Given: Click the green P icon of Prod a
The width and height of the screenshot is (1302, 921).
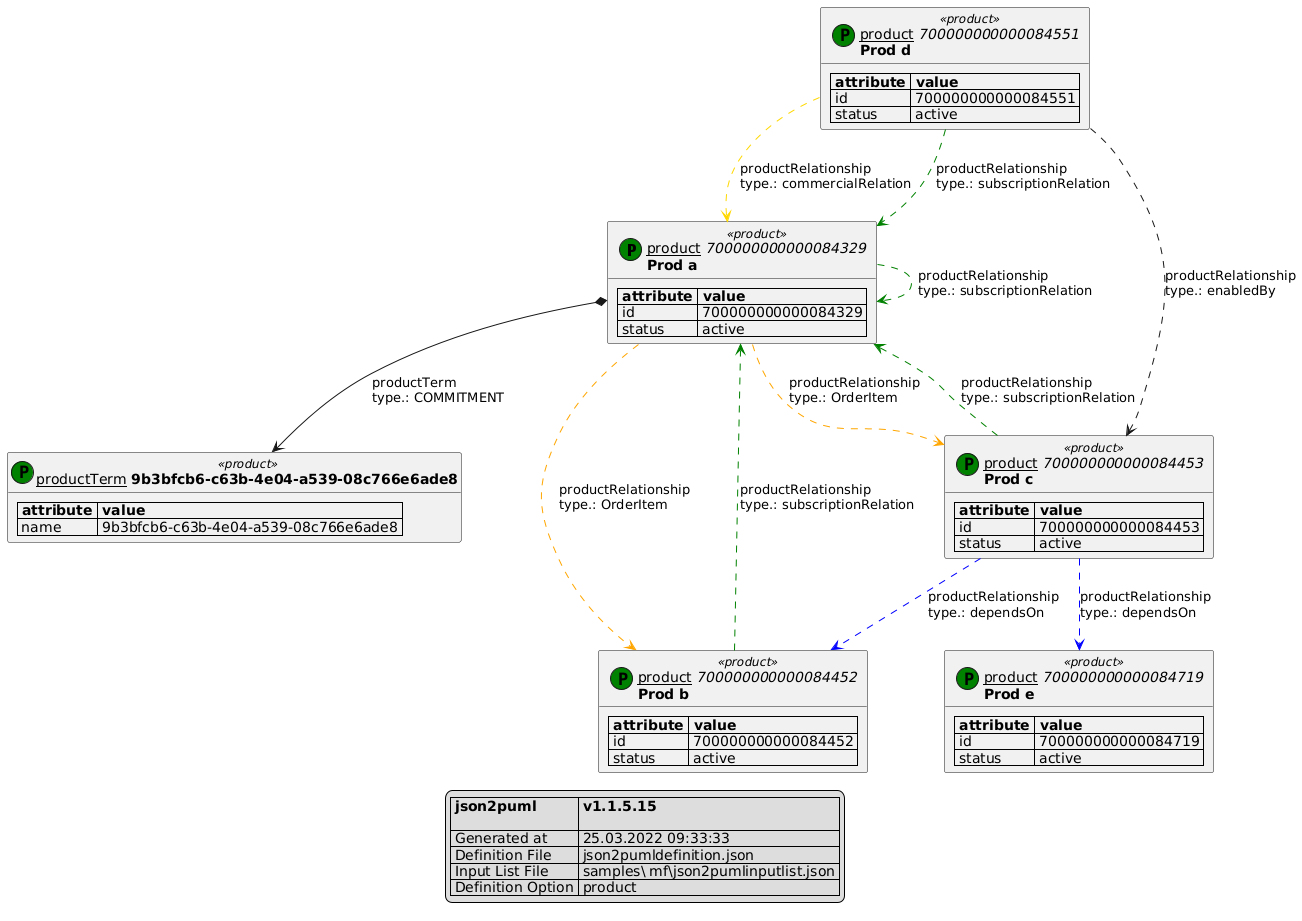Looking at the screenshot, I should (632, 249).
